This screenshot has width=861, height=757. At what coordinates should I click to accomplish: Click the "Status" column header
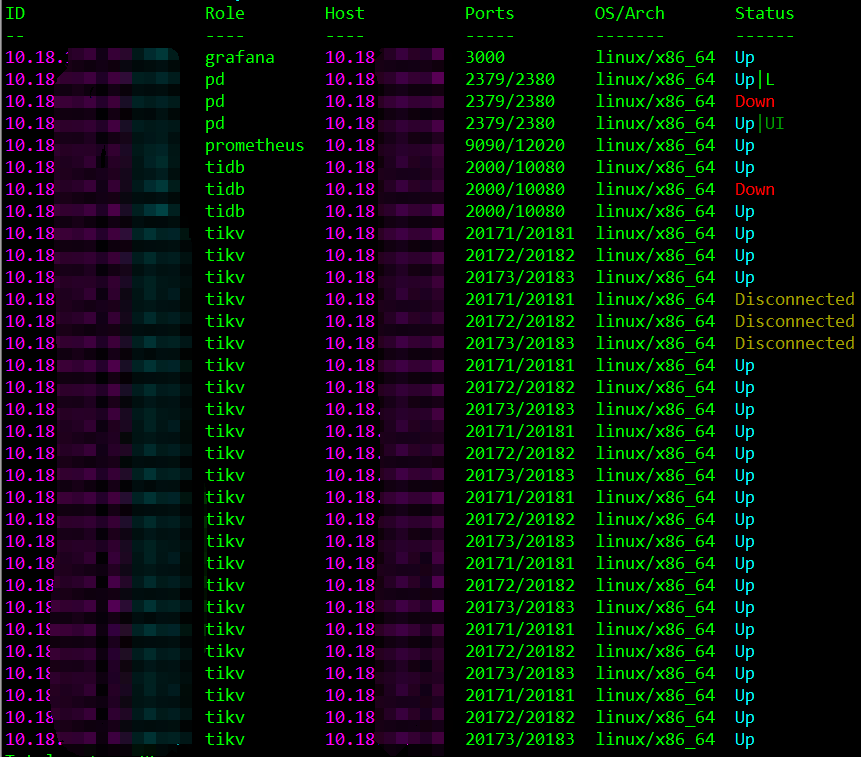[x=764, y=13]
